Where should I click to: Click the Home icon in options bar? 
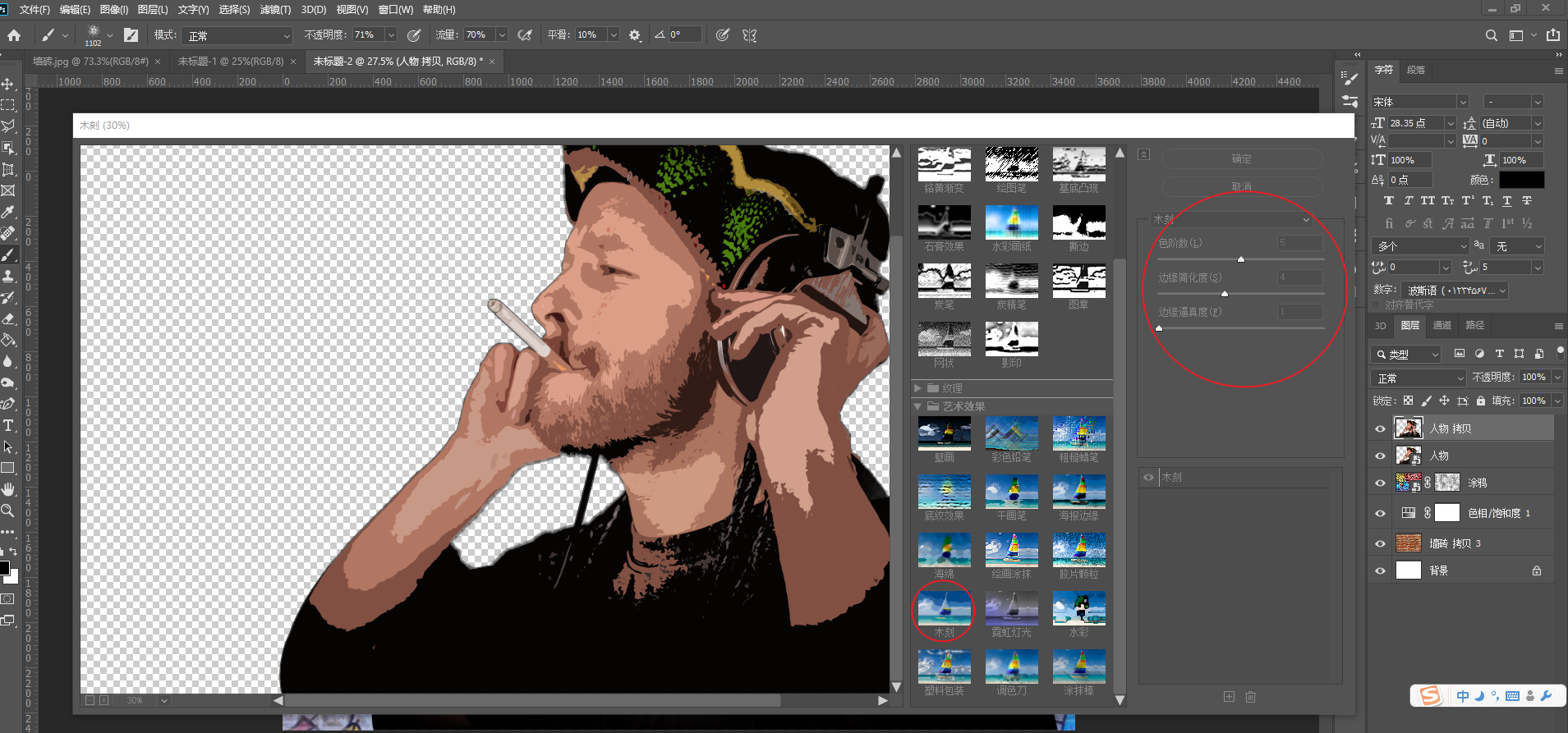coord(14,35)
